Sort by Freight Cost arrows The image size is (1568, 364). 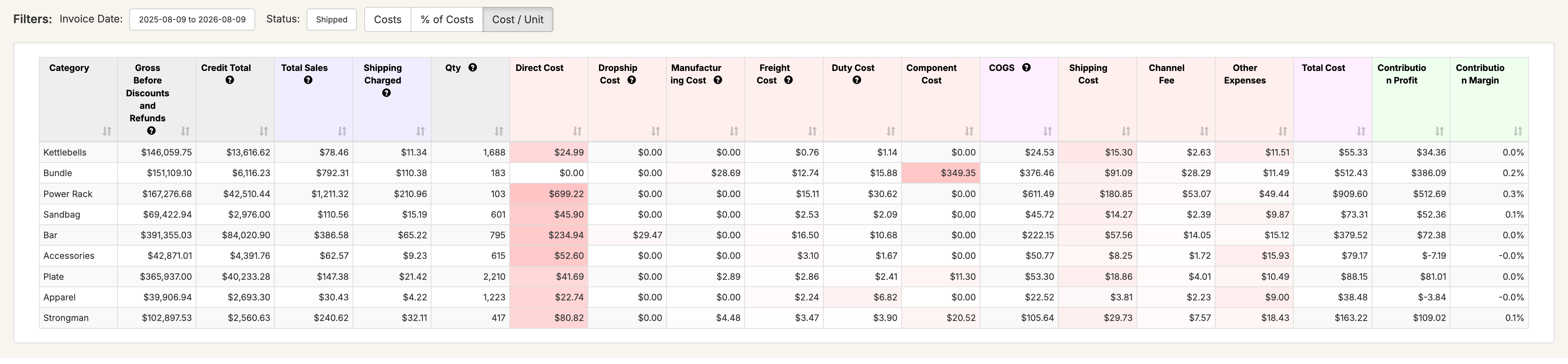tap(813, 131)
